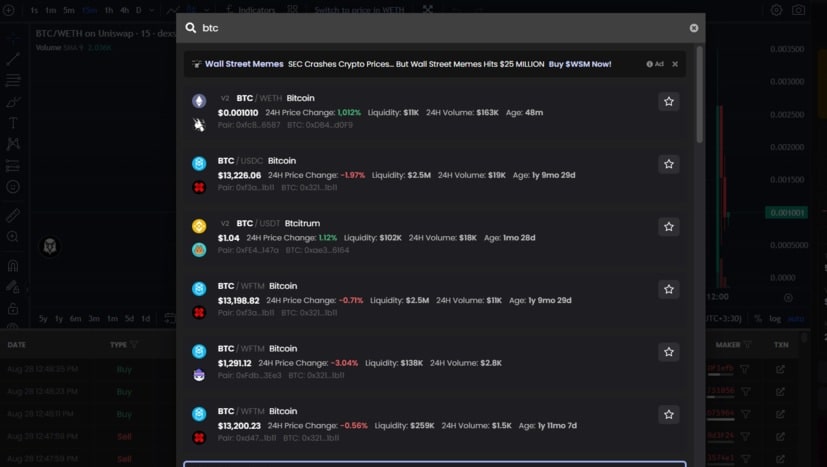Take chart snapshot with camera icon
827x467 pixels.
pyautogui.click(x=799, y=10)
